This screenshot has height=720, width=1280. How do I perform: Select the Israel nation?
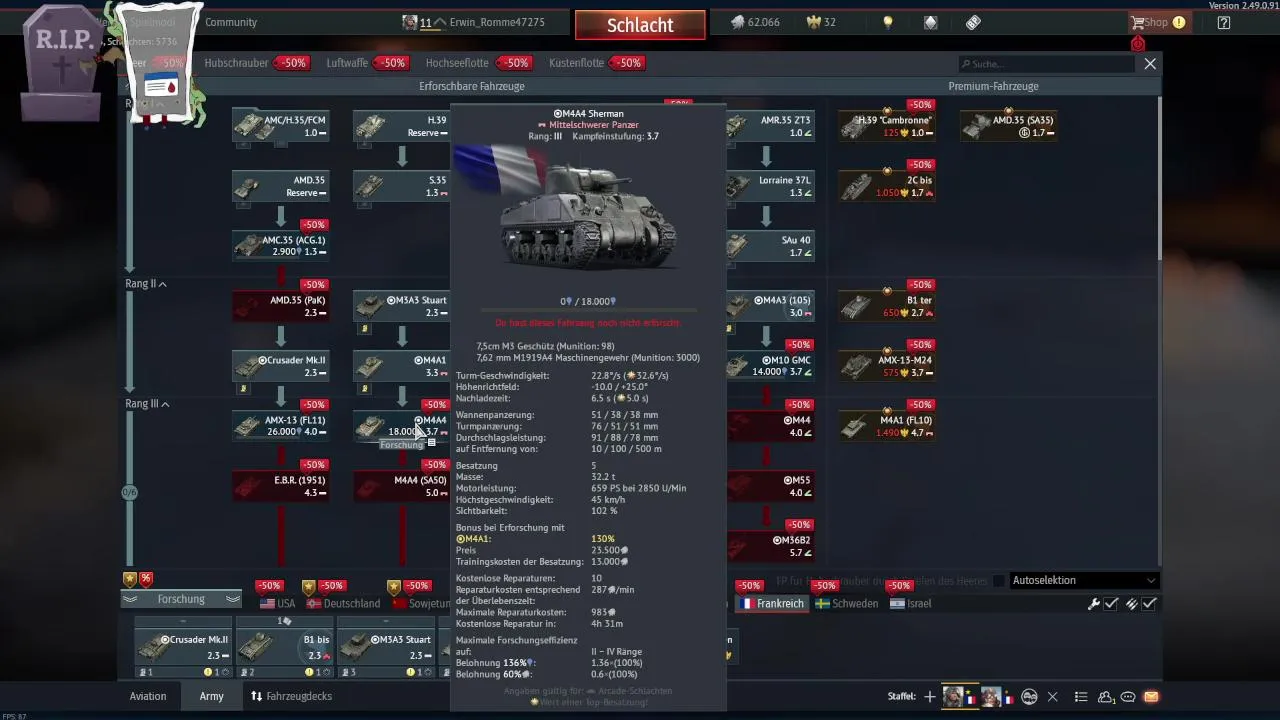pos(910,604)
